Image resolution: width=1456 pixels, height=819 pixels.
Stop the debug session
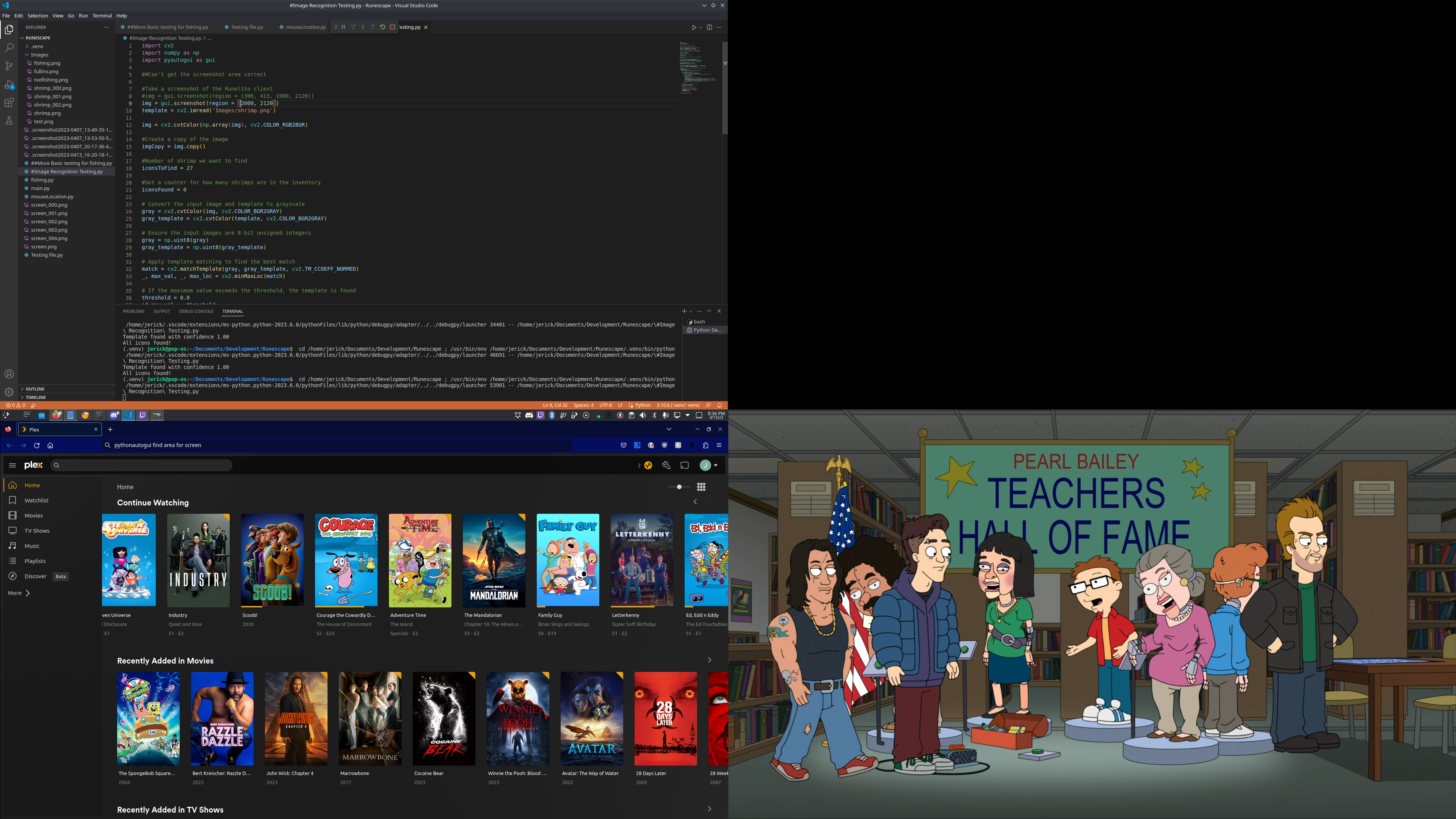(x=392, y=27)
